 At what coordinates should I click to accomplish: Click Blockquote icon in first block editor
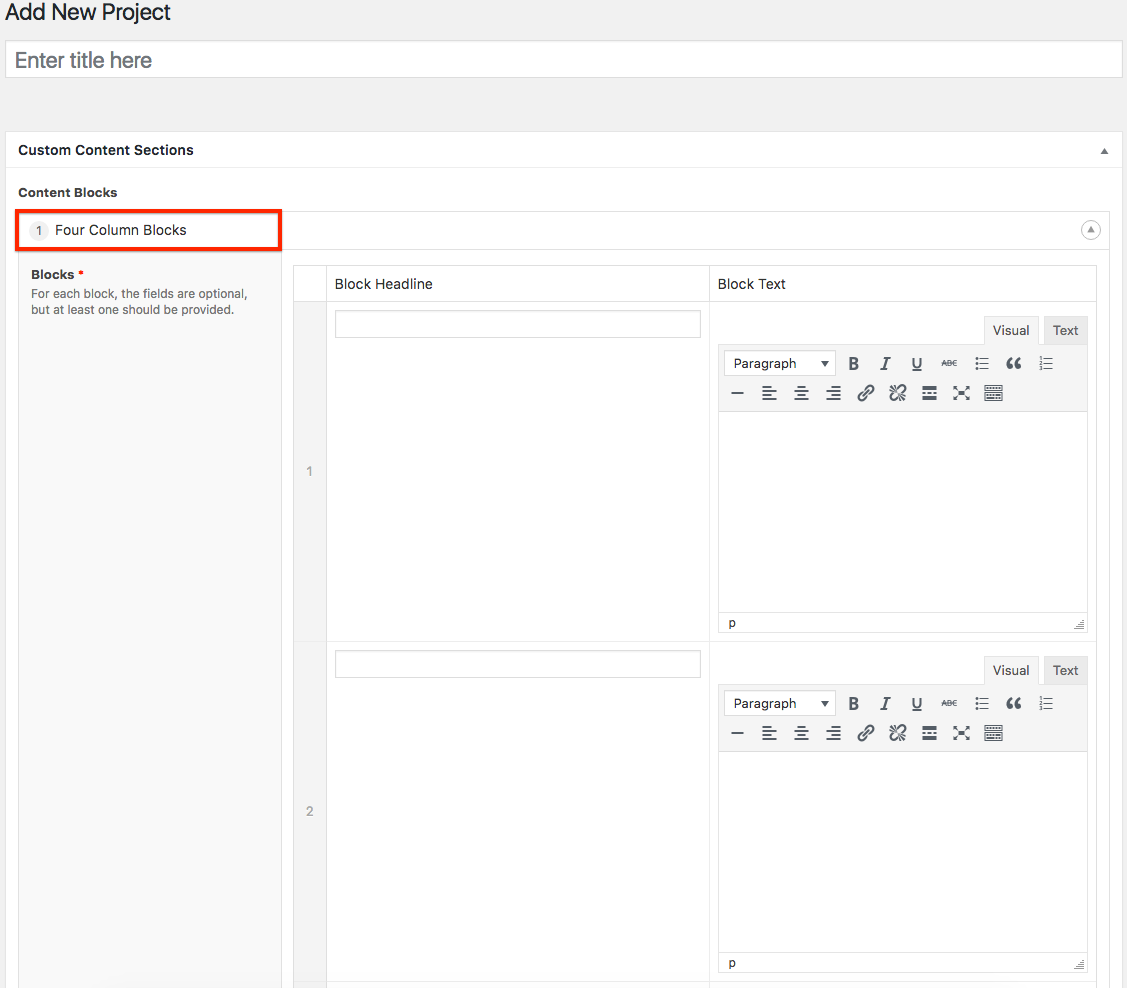[x=1013, y=364]
